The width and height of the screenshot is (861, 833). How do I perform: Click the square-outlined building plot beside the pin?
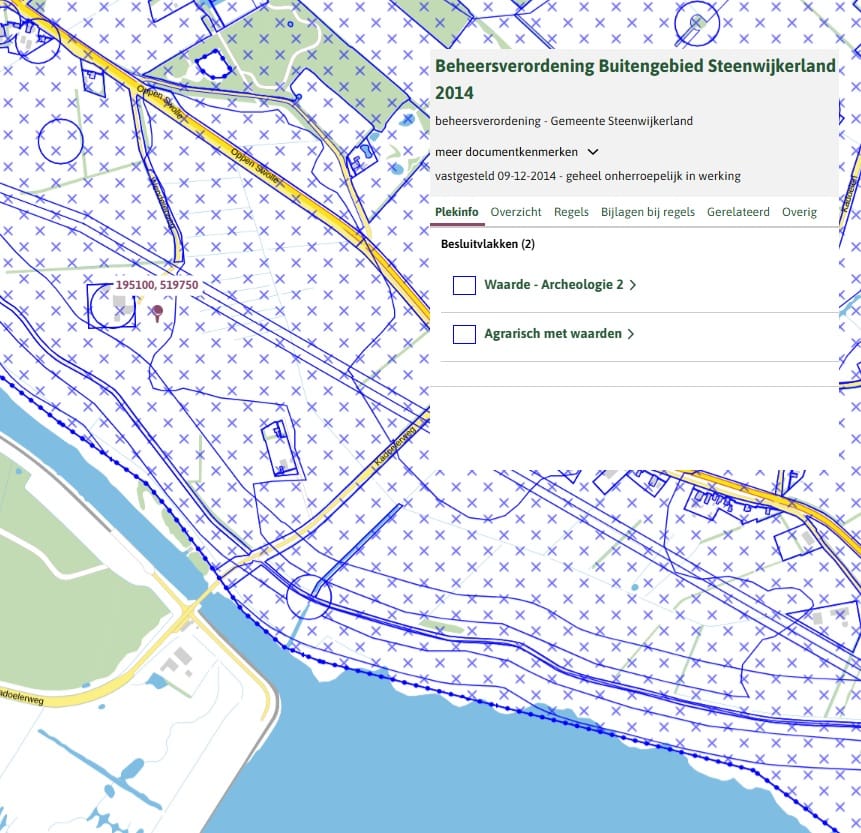(111, 306)
